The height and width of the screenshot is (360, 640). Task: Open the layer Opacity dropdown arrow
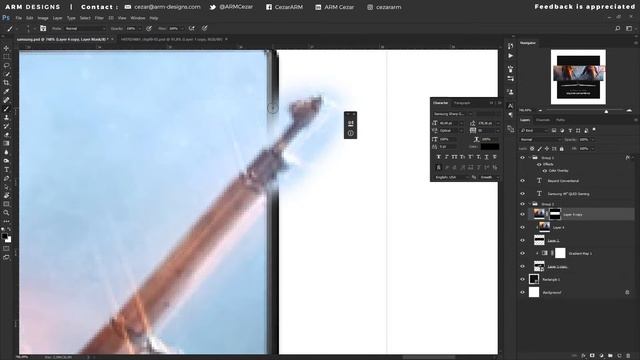(x=593, y=140)
